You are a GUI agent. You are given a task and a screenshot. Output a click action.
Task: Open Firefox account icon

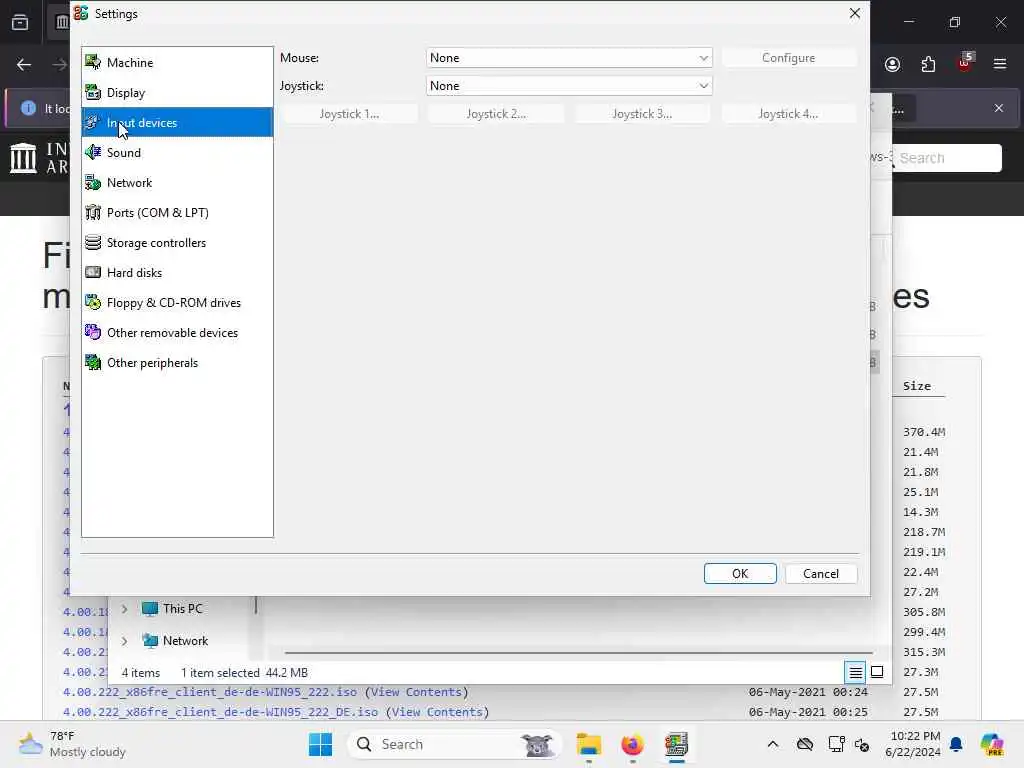(x=893, y=64)
